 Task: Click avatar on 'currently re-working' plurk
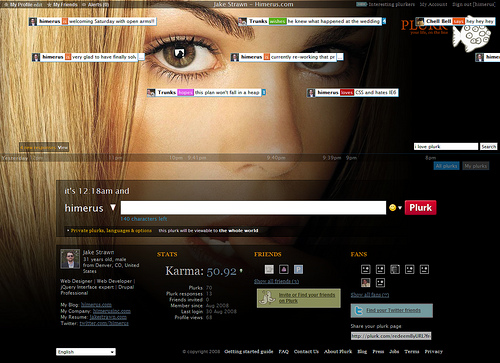coord(235,57)
